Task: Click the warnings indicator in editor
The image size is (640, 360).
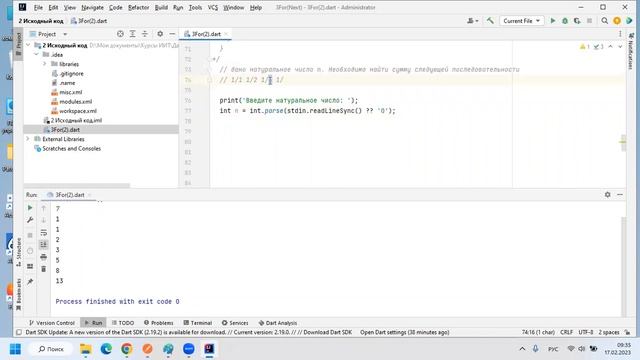Action: click(584, 47)
